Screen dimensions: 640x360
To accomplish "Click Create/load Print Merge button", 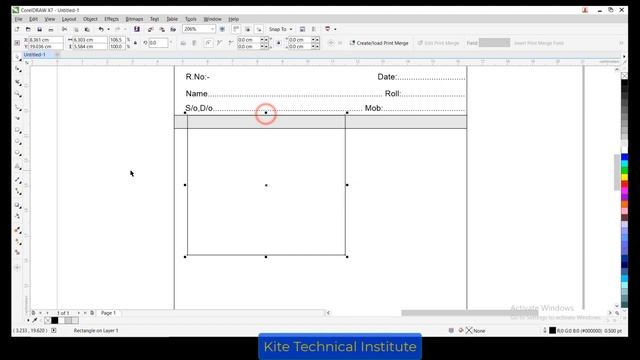I will (x=379, y=43).
